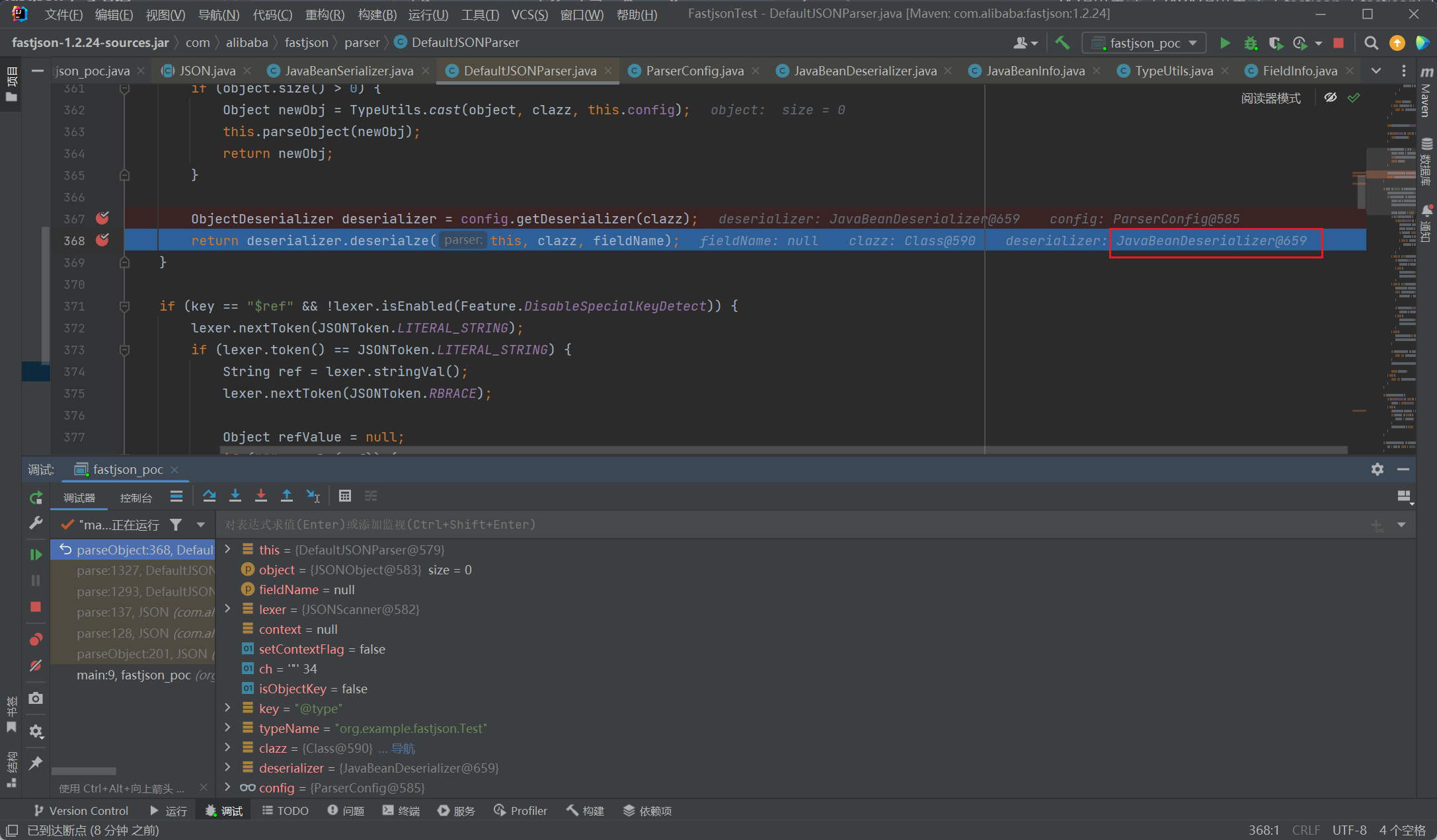1437x840 pixels.
Task: Click View Breakpoints double red circle icon
Action: pos(36,639)
